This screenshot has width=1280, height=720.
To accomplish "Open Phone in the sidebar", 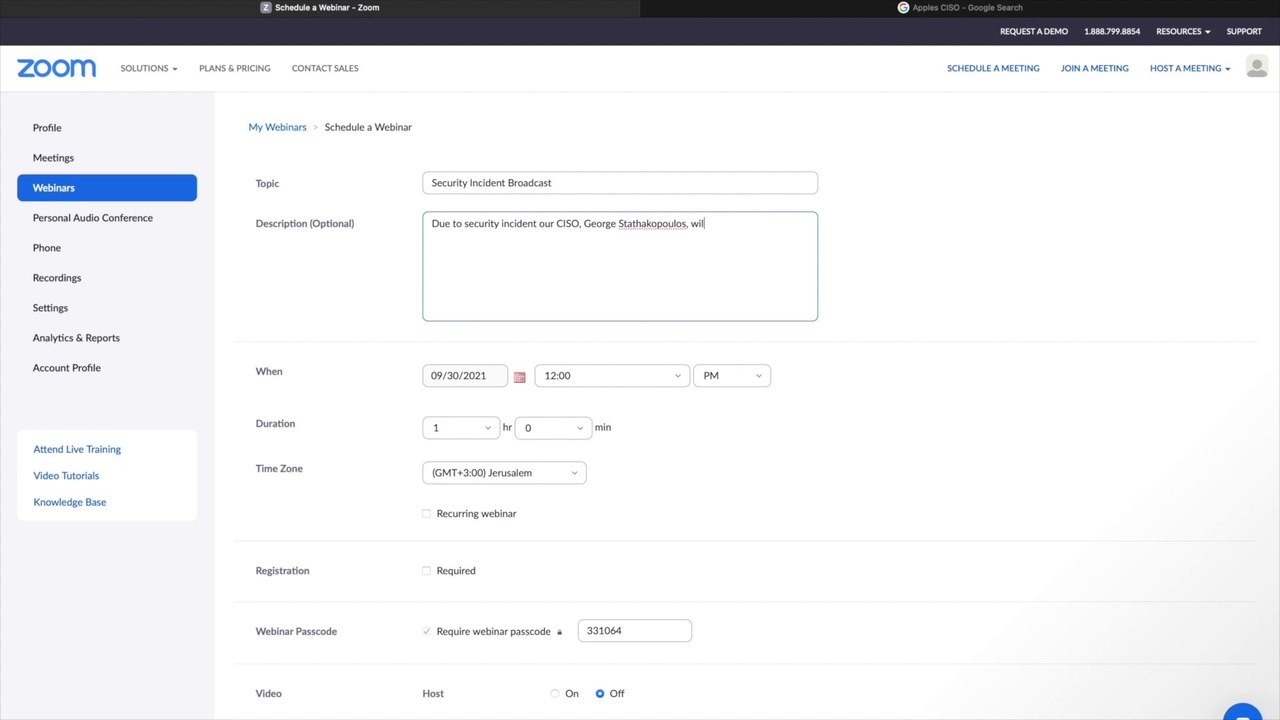I will [47, 248].
